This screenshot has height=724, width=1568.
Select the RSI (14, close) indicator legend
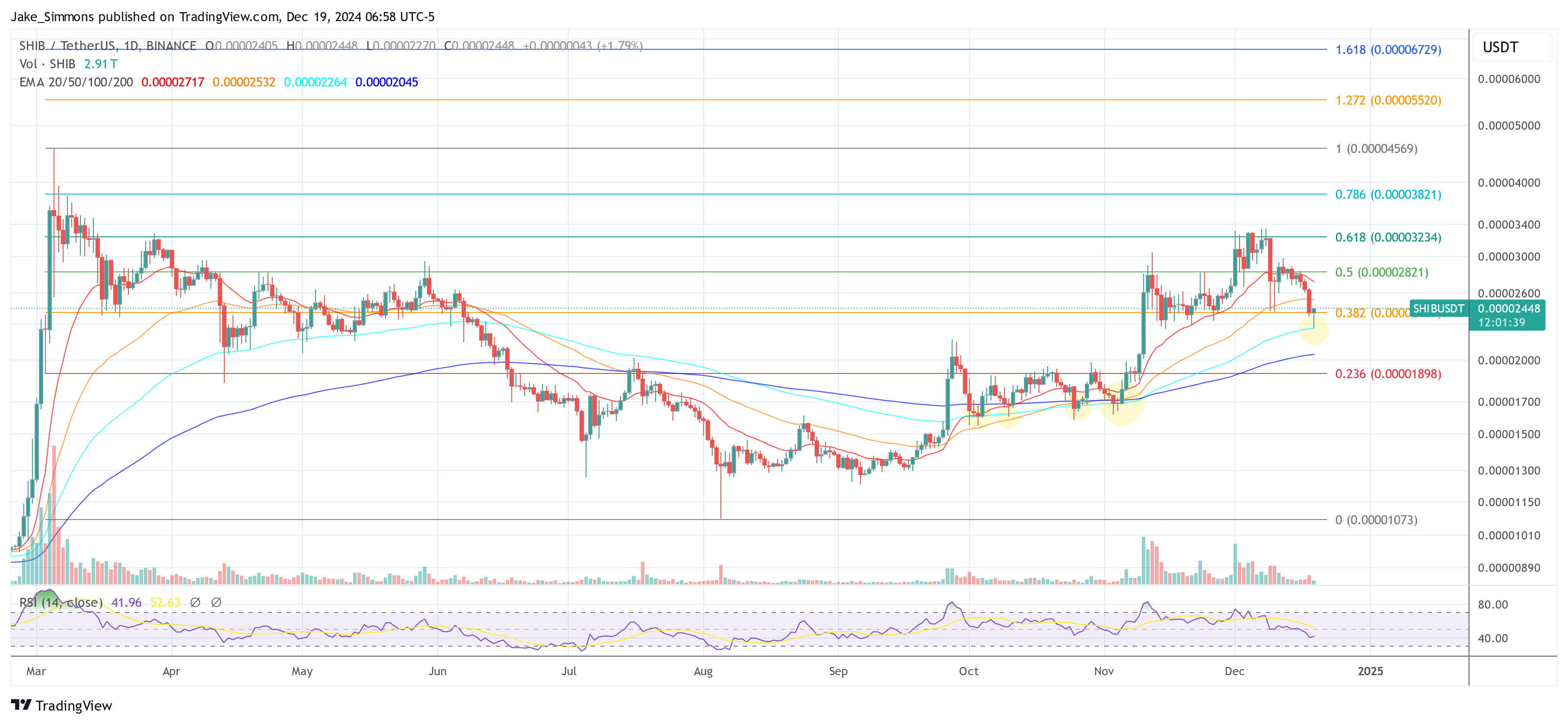tap(61, 602)
